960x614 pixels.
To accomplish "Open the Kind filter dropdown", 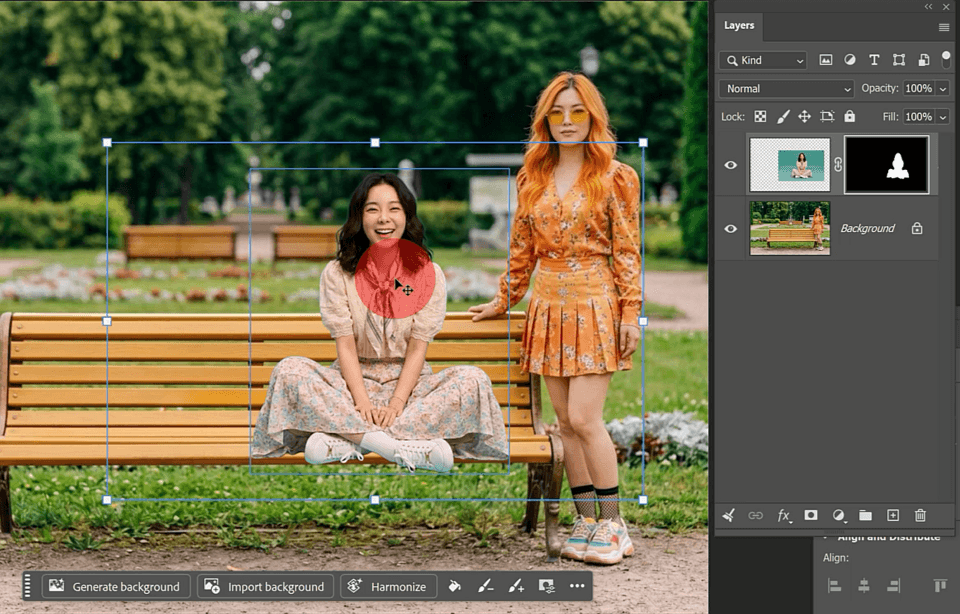I will (x=763, y=60).
